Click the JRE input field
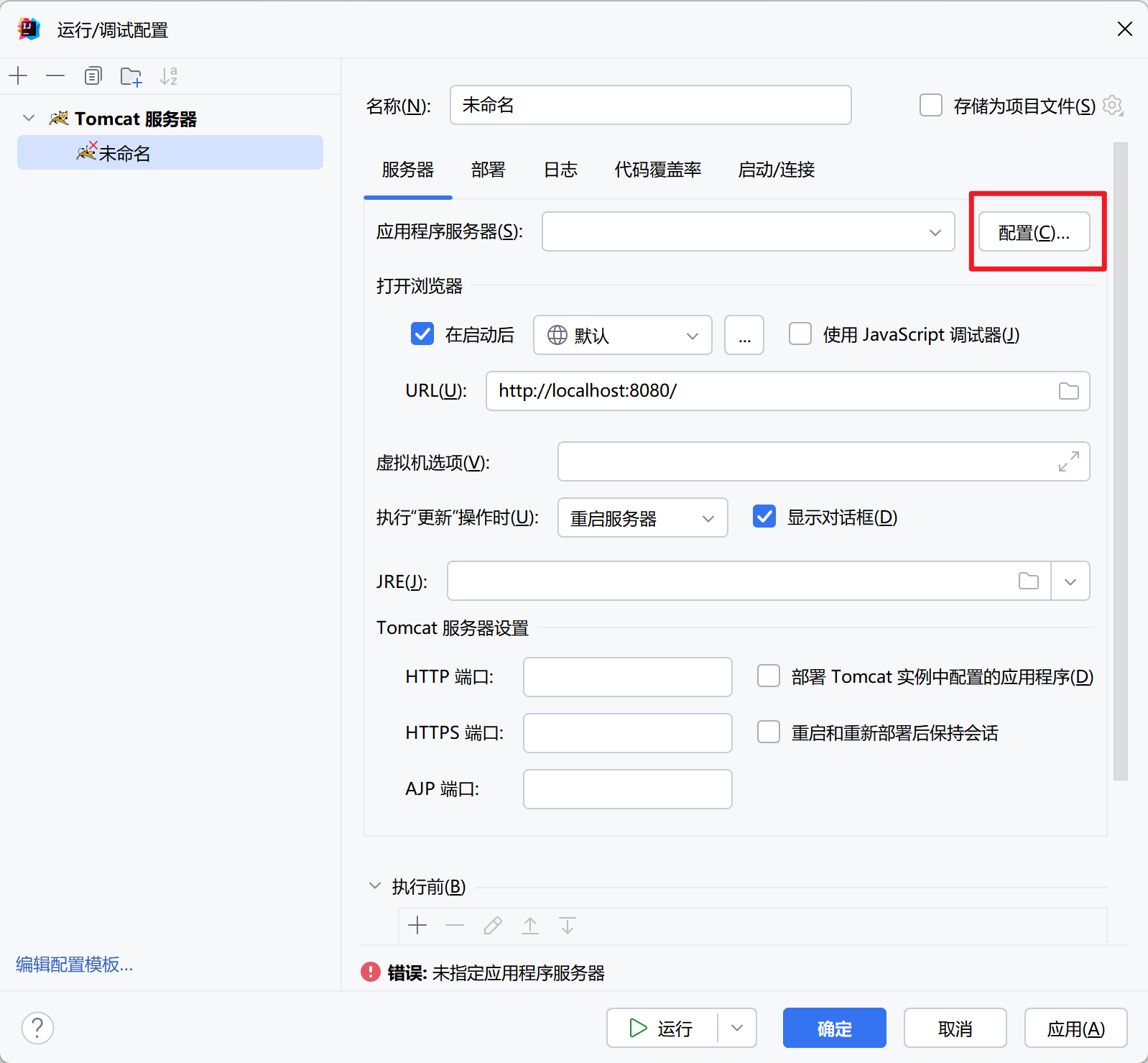Image resolution: width=1148 pixels, height=1063 pixels. [x=749, y=581]
